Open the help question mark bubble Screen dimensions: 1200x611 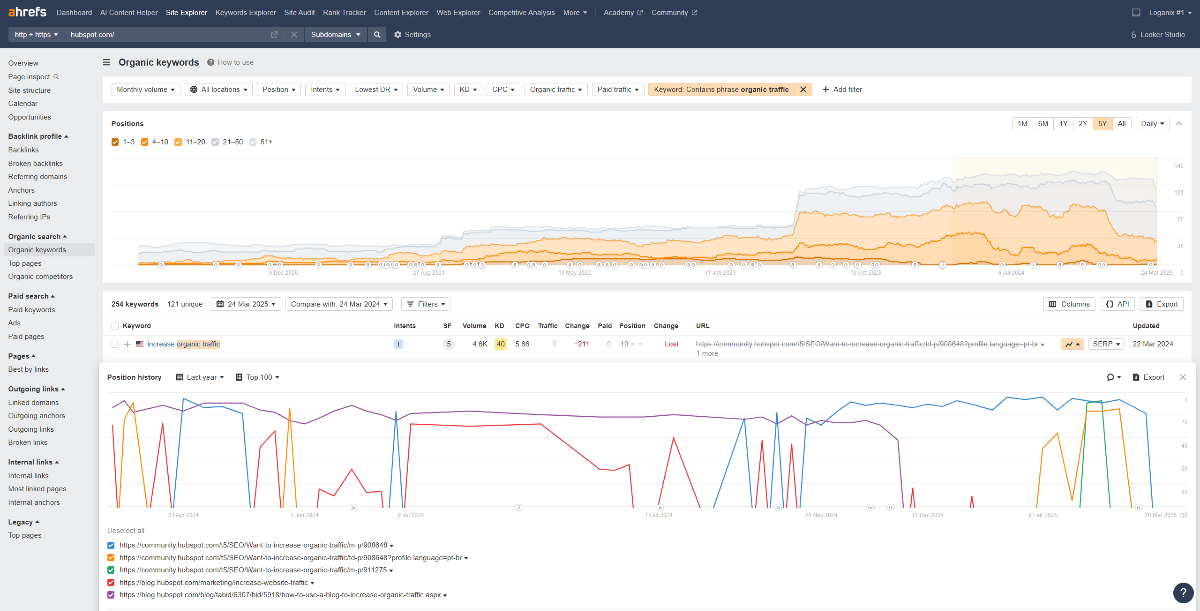click(x=1181, y=592)
